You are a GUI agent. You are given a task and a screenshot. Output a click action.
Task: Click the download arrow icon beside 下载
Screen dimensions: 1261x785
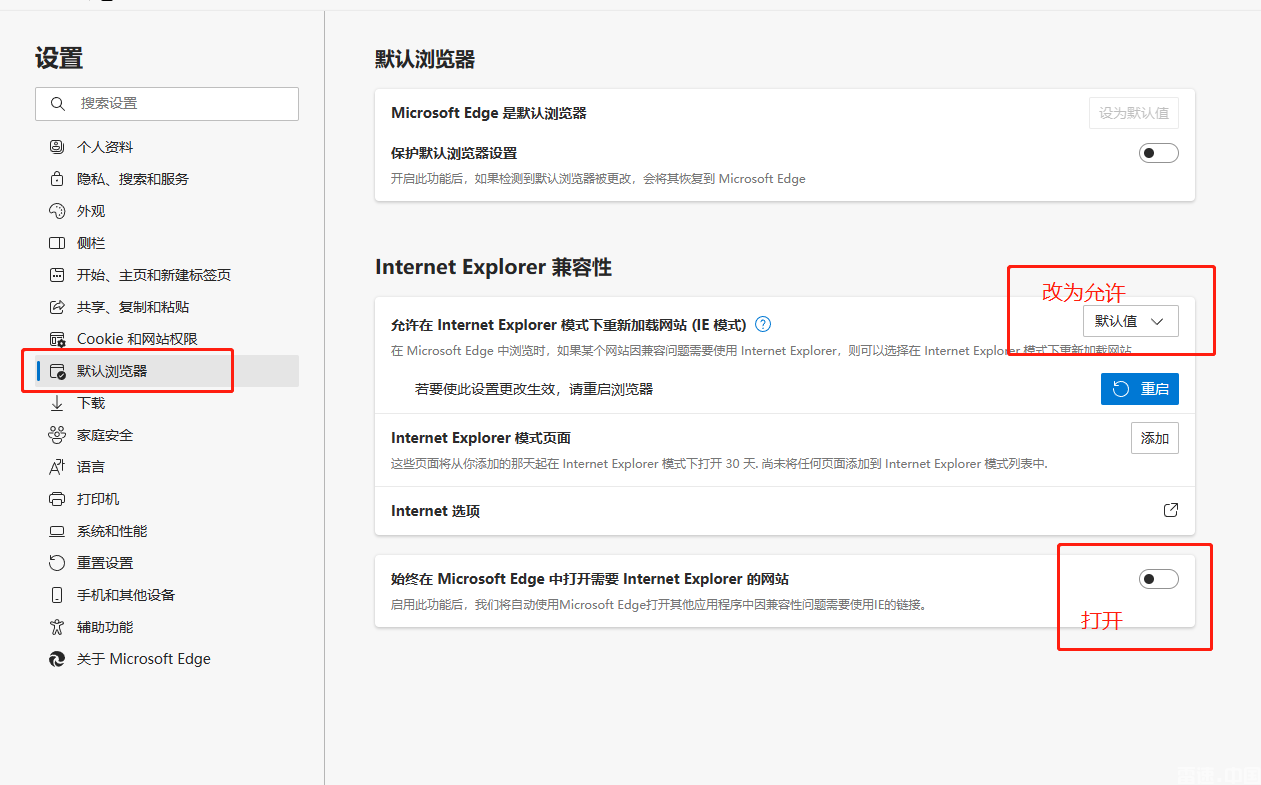(x=57, y=403)
